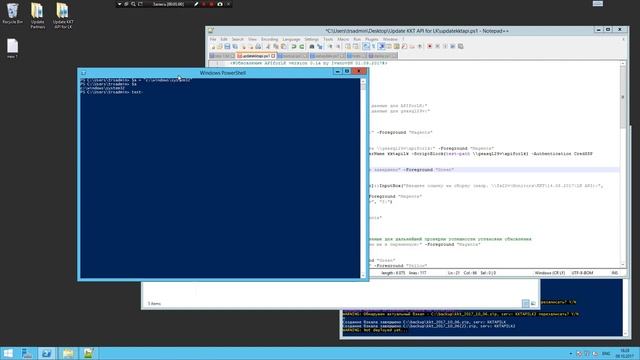Toggle Show all characters icon in Notepad++
Screen dimensions: 640x360
373,47
